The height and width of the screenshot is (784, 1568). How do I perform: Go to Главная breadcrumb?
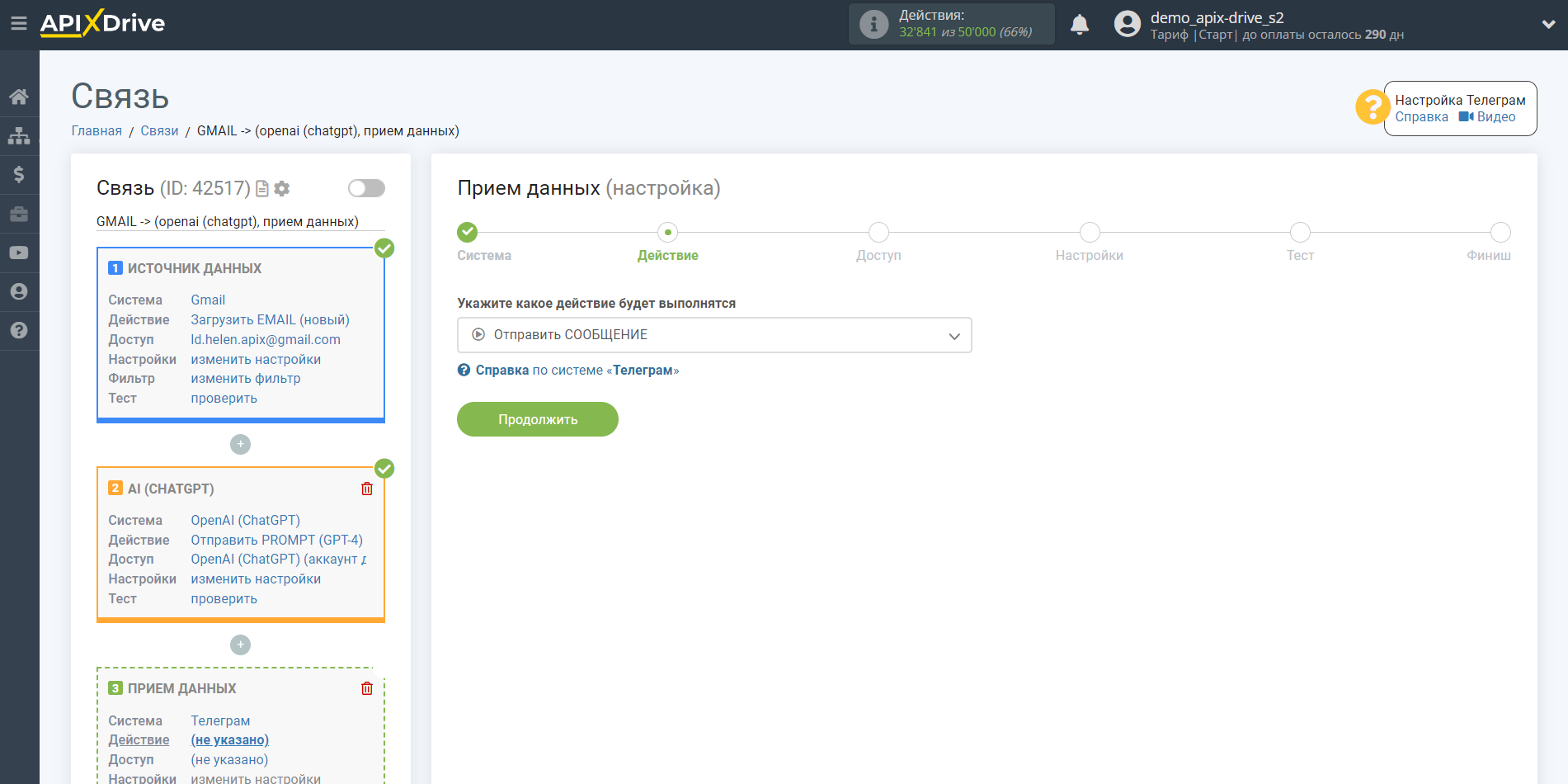coord(97,130)
